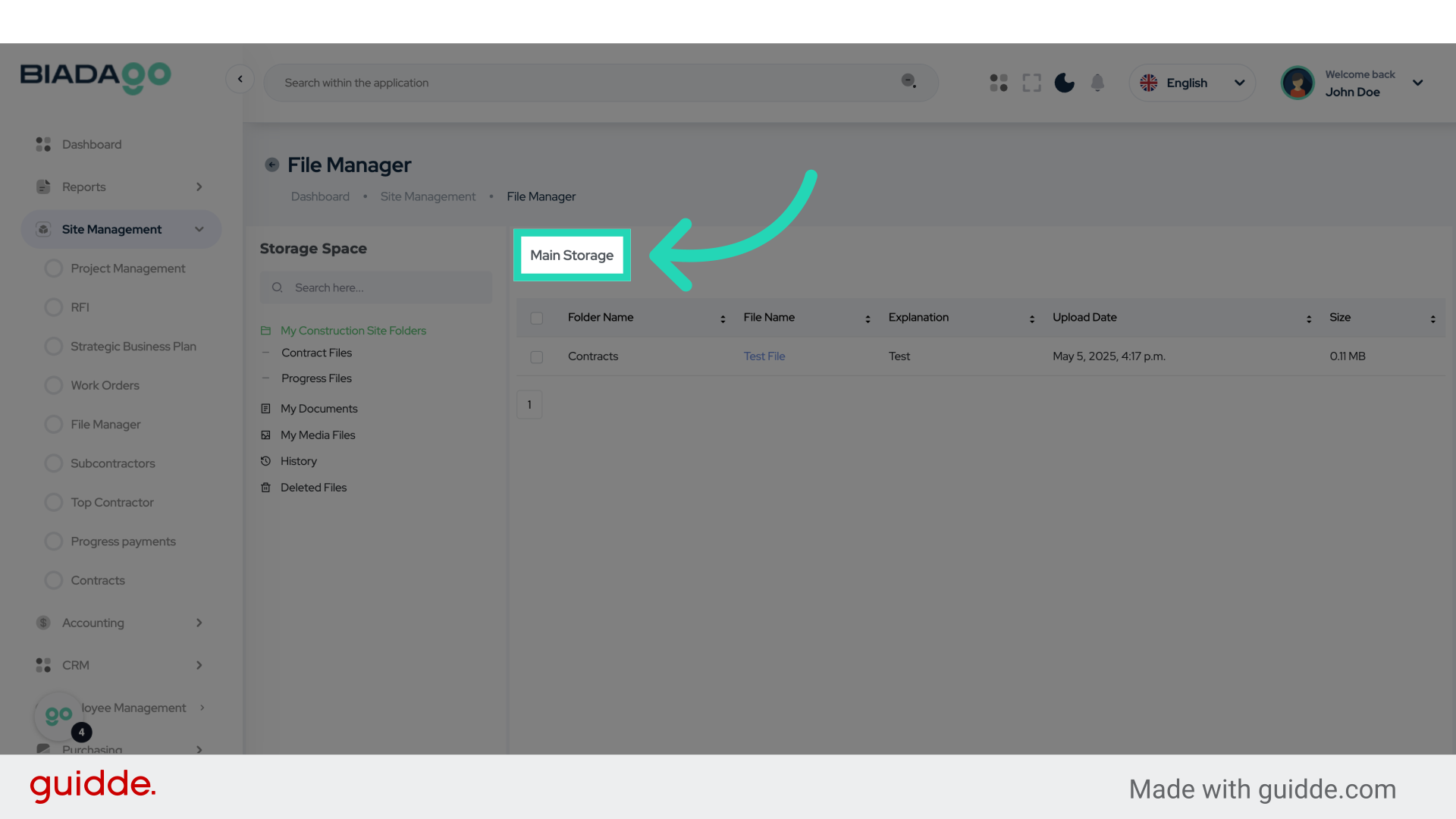The width and height of the screenshot is (1456, 819).
Task: Open My Media Files icon
Action: click(265, 435)
